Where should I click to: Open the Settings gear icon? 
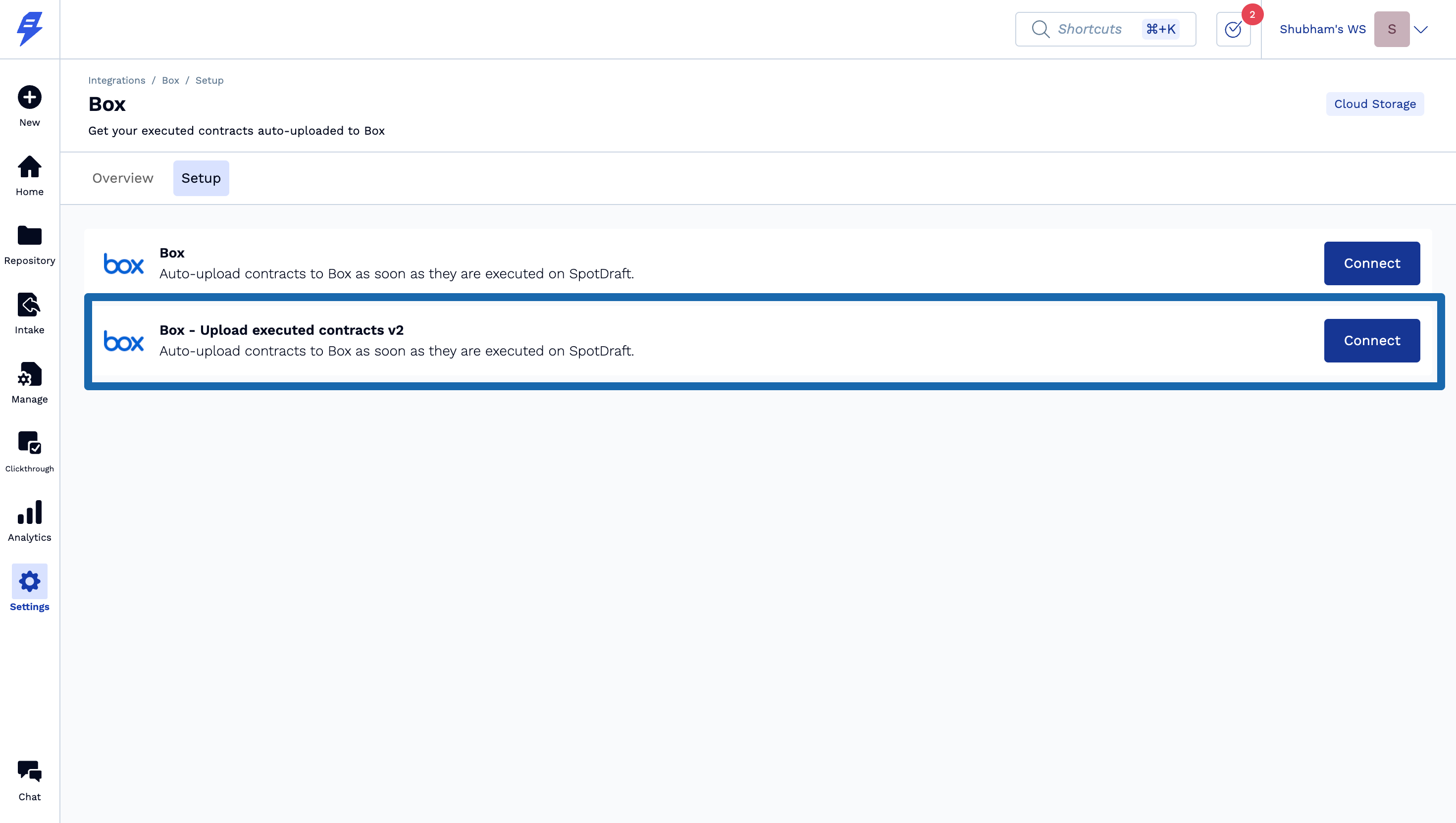coord(29,582)
